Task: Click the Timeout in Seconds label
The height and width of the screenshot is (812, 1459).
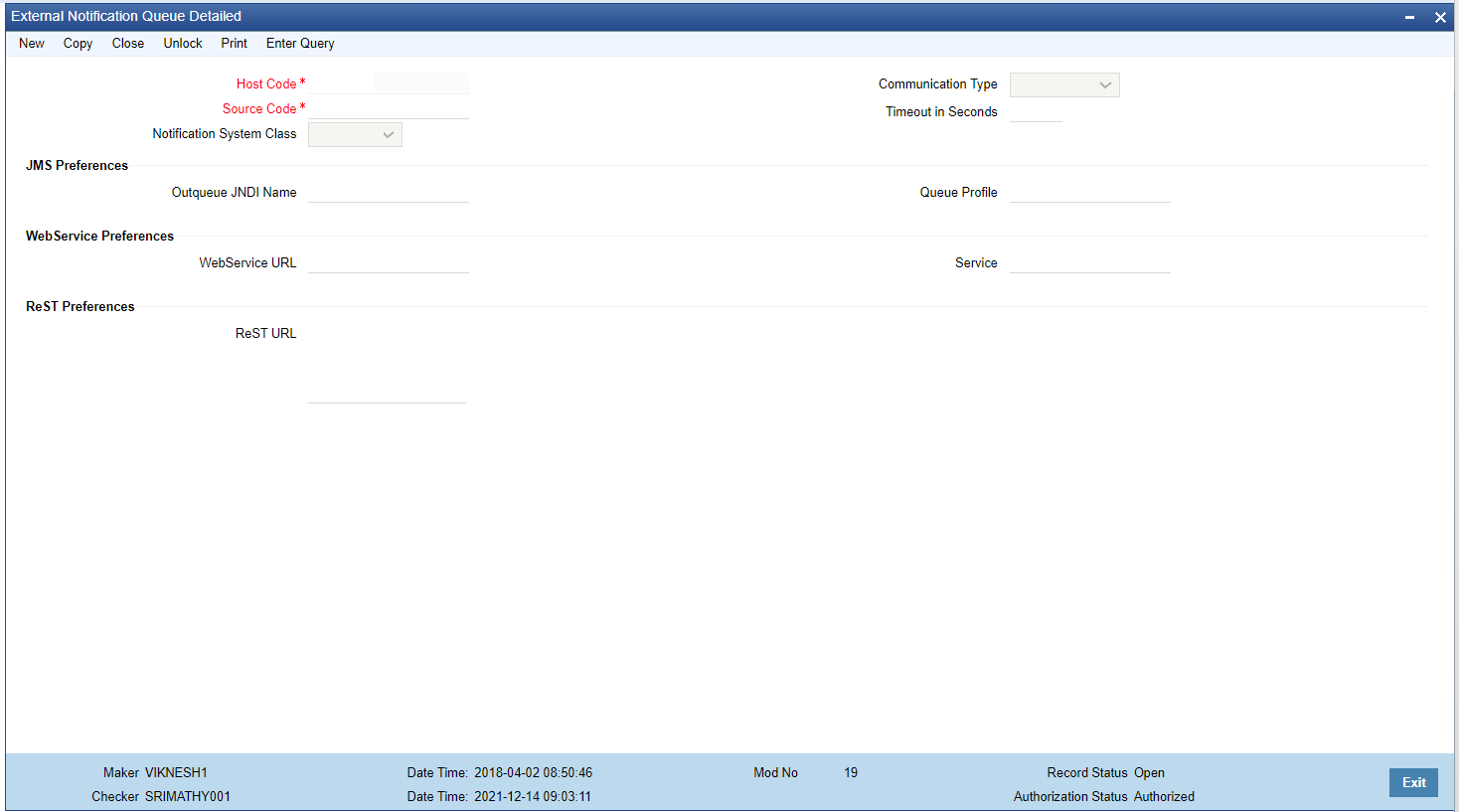Action: coord(941,112)
